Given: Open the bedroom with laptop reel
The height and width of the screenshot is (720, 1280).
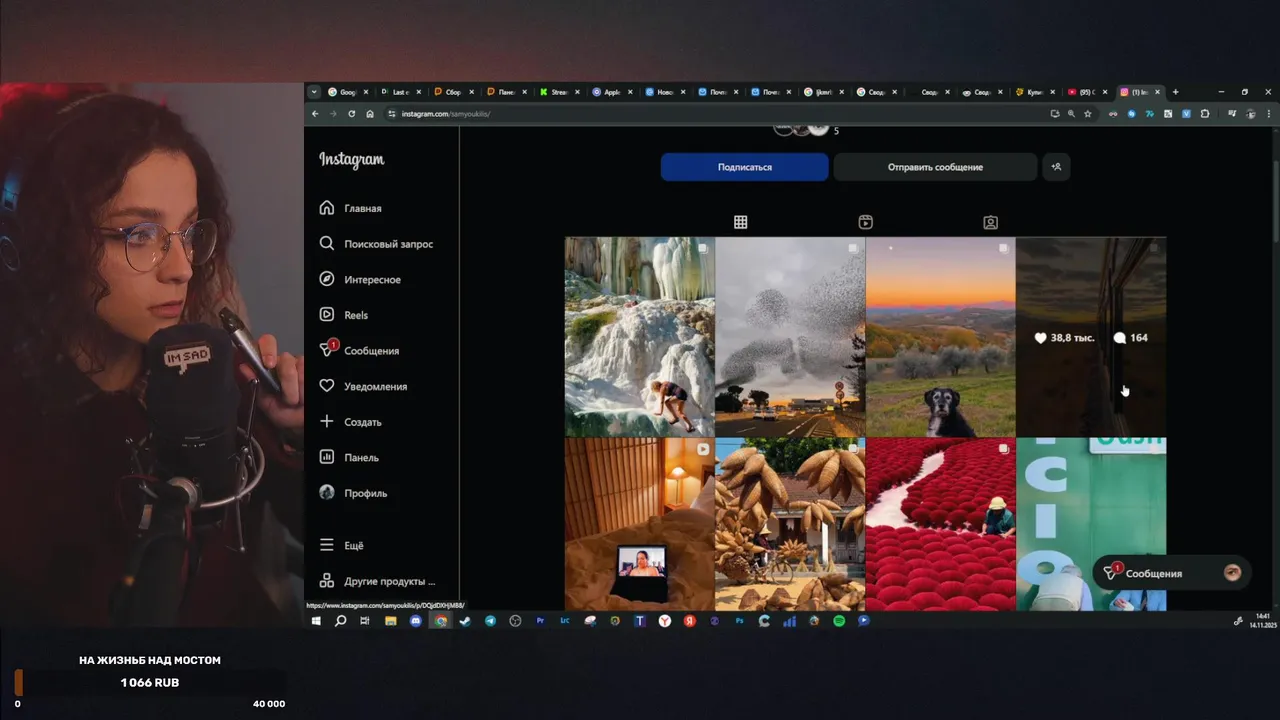Looking at the screenshot, I should [639, 524].
